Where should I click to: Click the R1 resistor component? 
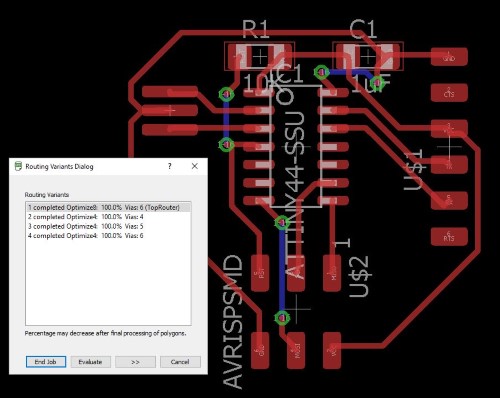(259, 56)
